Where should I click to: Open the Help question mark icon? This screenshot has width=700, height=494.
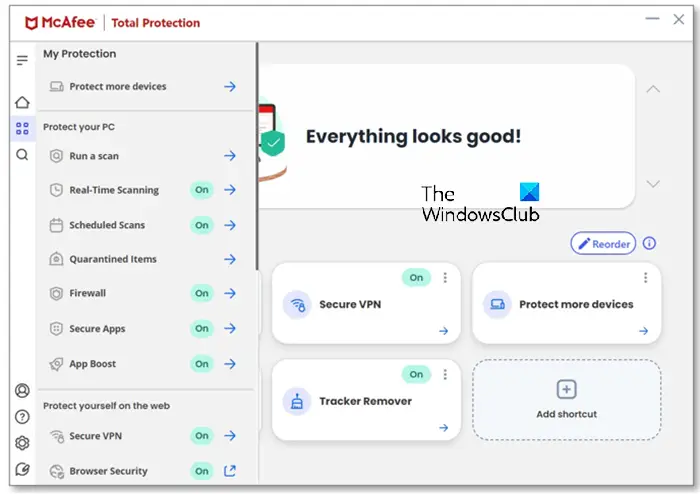click(x=22, y=417)
